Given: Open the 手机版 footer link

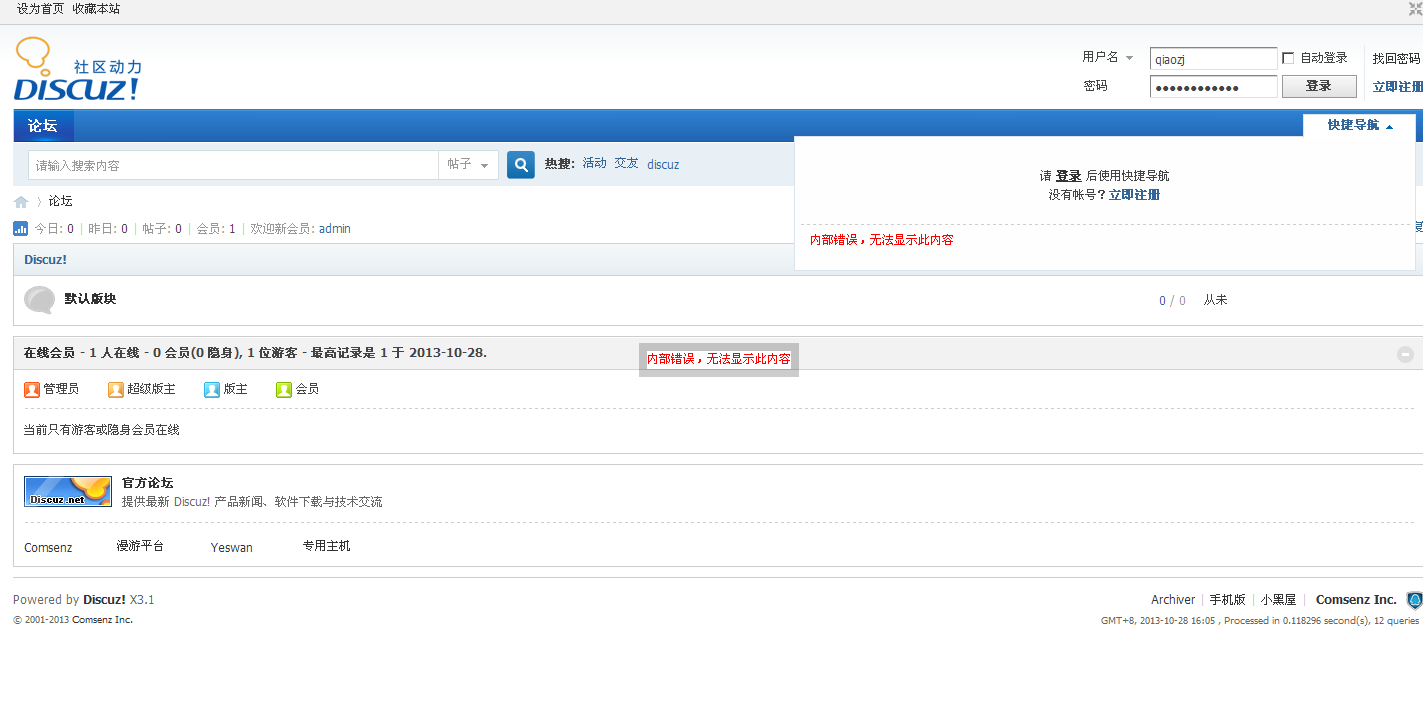Looking at the screenshot, I should coord(1228,600).
